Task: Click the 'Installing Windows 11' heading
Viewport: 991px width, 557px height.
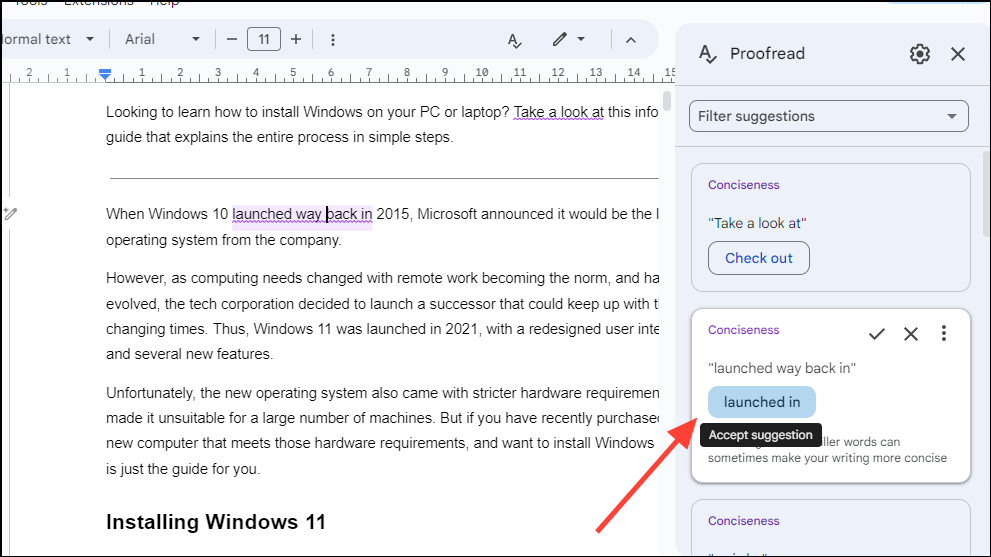Action: coord(216,522)
